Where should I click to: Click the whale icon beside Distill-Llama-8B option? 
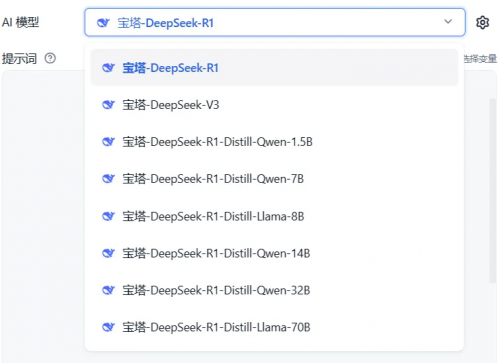point(108,216)
